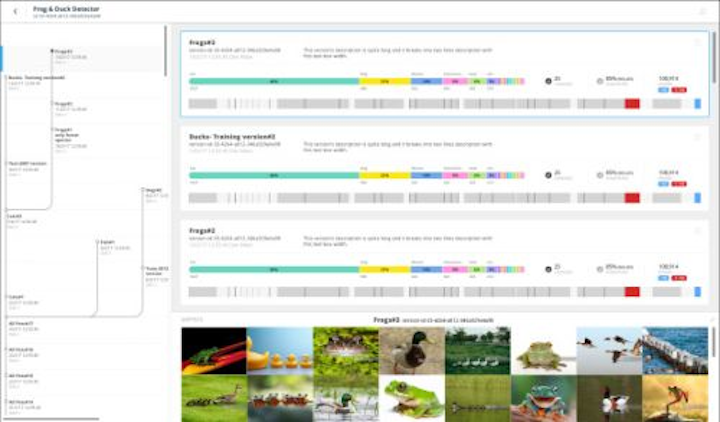Click the dark circle icon on Ducks- Training version#3 card

[548, 175]
